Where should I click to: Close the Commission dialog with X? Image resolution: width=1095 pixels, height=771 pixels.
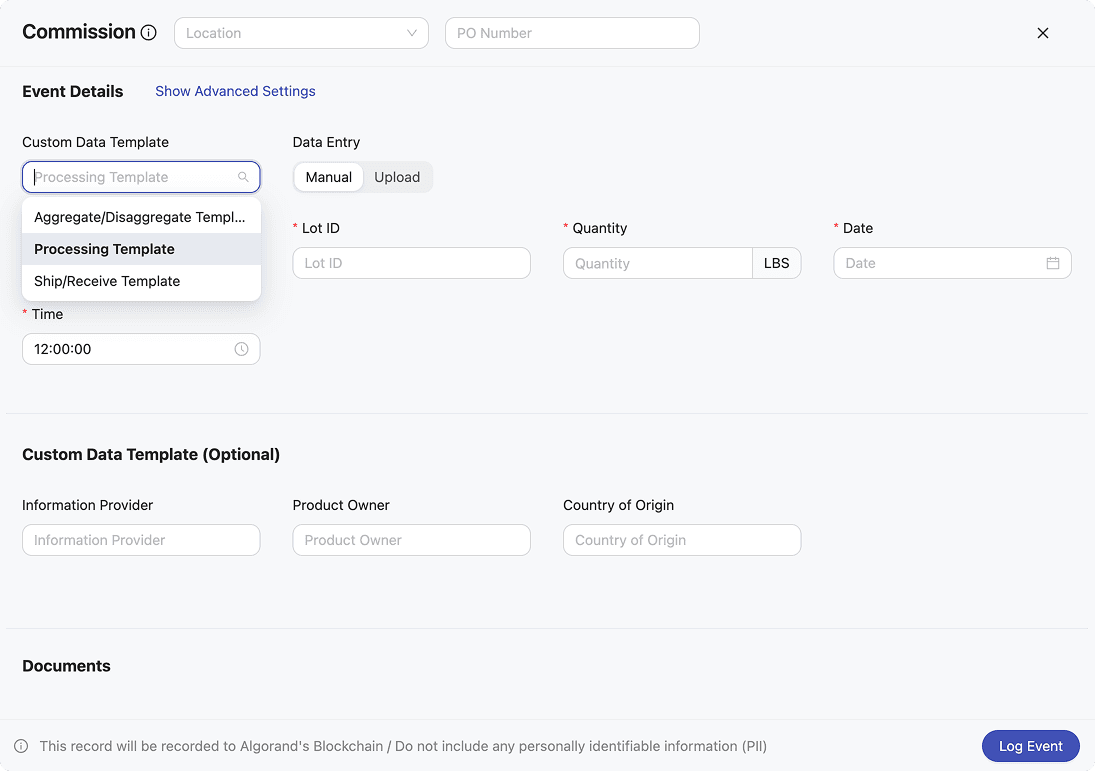pos(1043,33)
